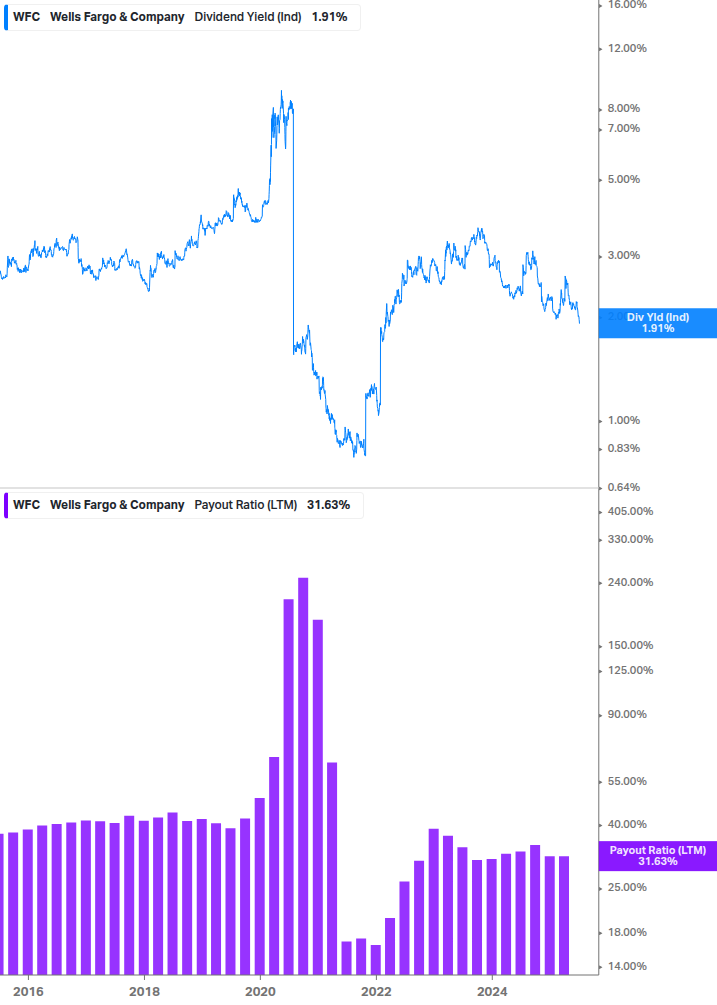Click the 0.64% yield axis label
The width and height of the screenshot is (717, 1005).
[x=623, y=488]
